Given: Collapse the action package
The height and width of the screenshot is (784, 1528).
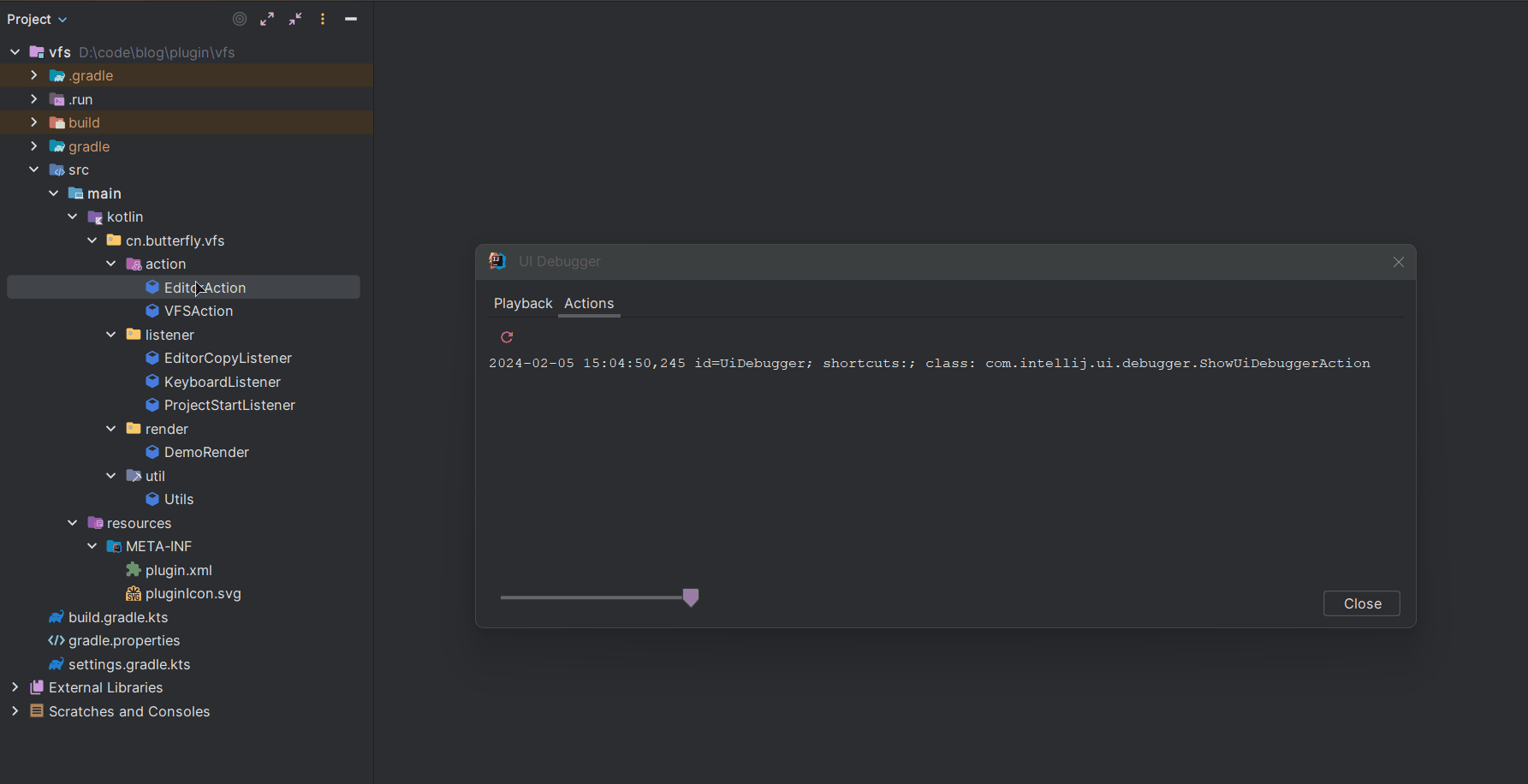Looking at the screenshot, I should (111, 264).
